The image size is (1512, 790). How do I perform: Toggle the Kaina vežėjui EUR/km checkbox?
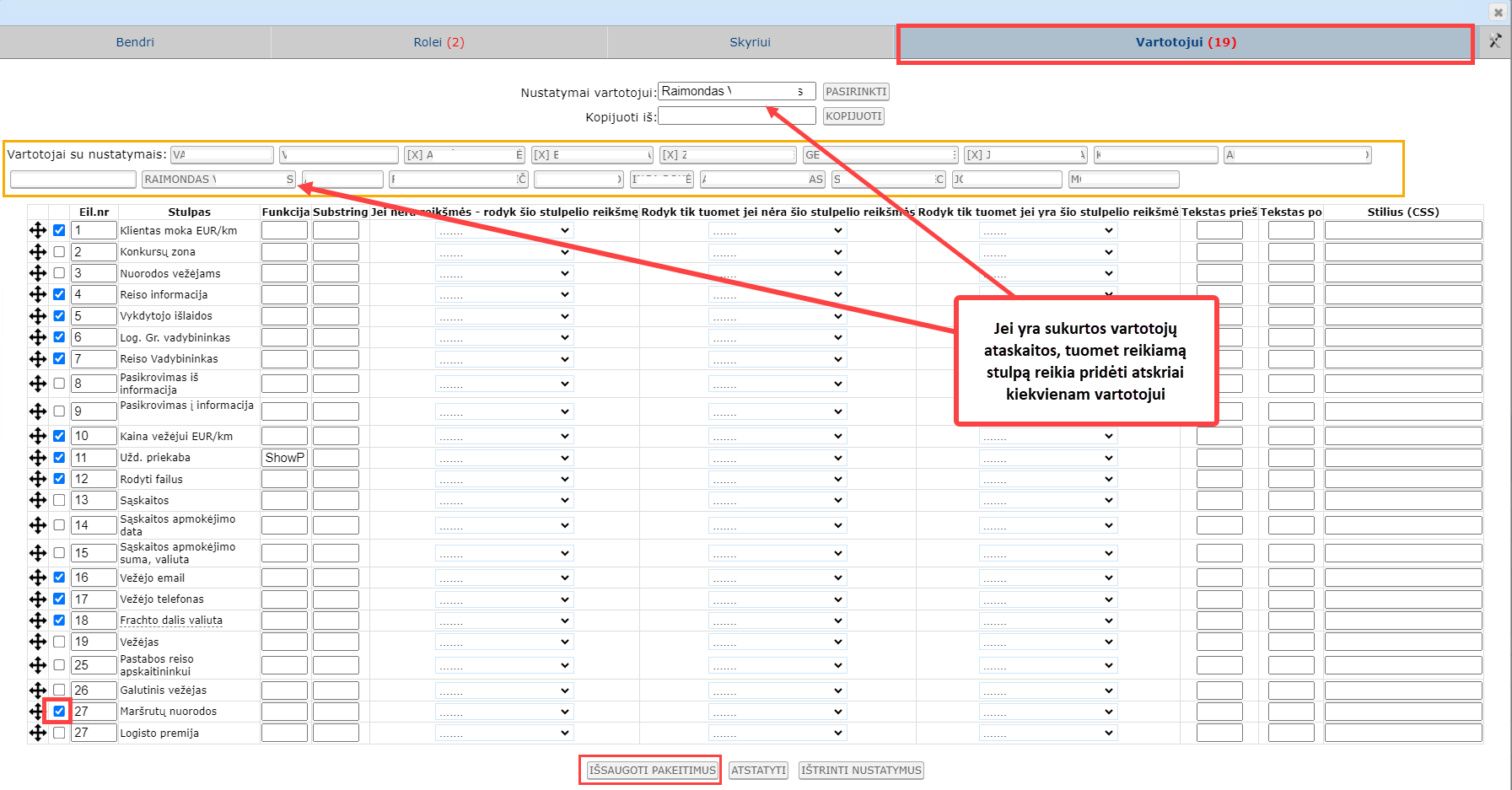click(59, 436)
